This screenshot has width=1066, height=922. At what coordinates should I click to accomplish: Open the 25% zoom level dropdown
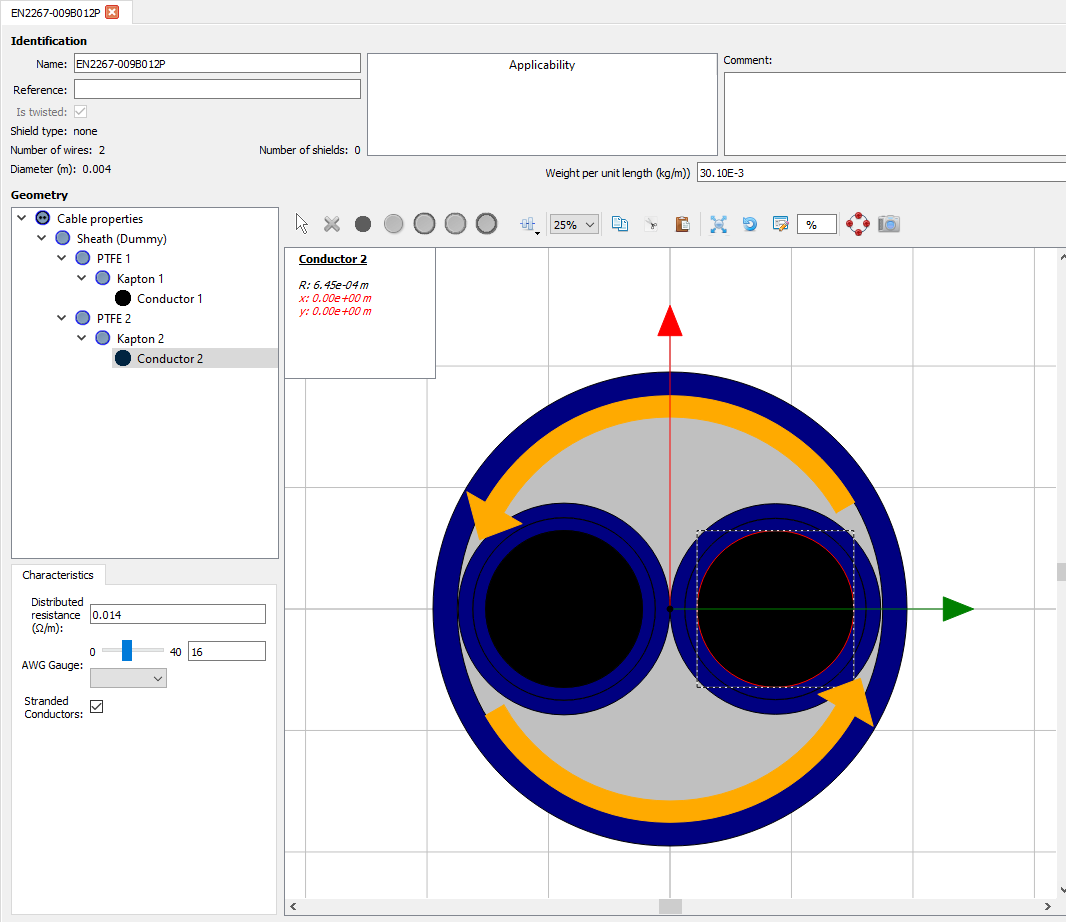(x=574, y=225)
